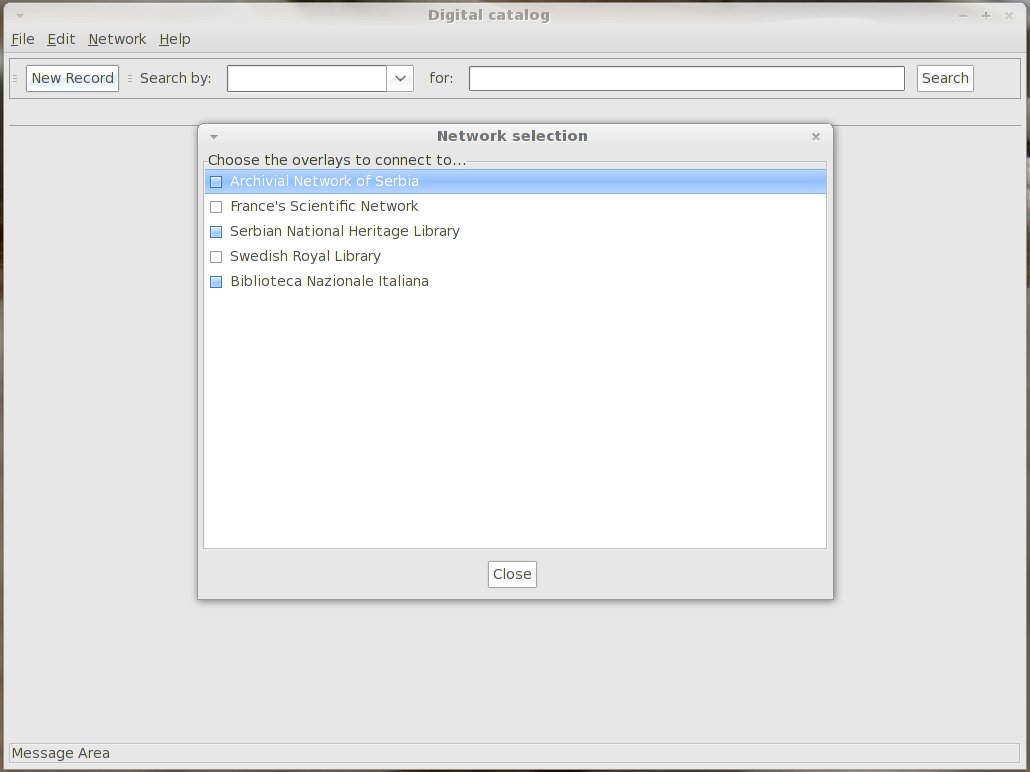Toggle Archivial Network of Serbia checkbox
This screenshot has height=772, width=1030.
pos(216,182)
